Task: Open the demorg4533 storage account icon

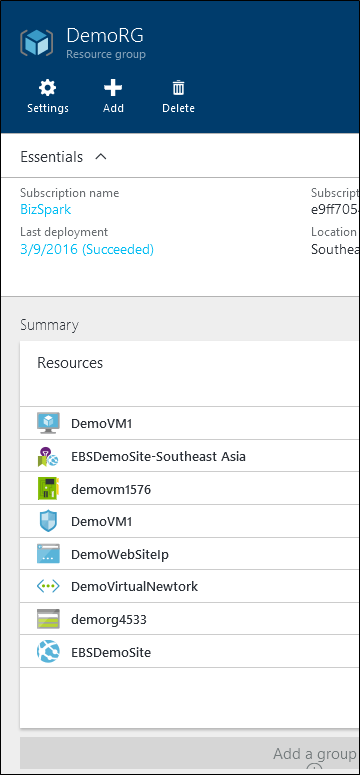Action: (x=48, y=619)
